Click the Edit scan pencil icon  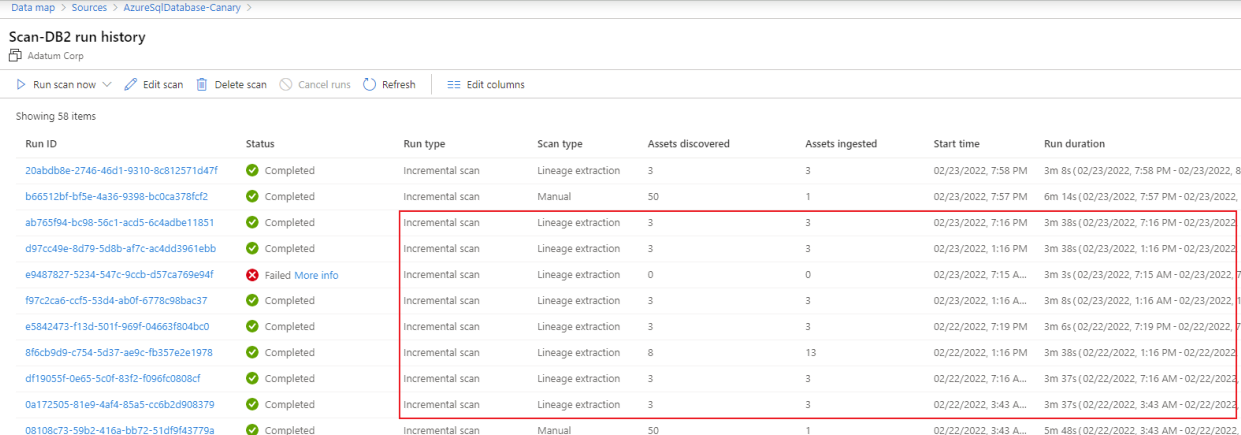click(131, 85)
